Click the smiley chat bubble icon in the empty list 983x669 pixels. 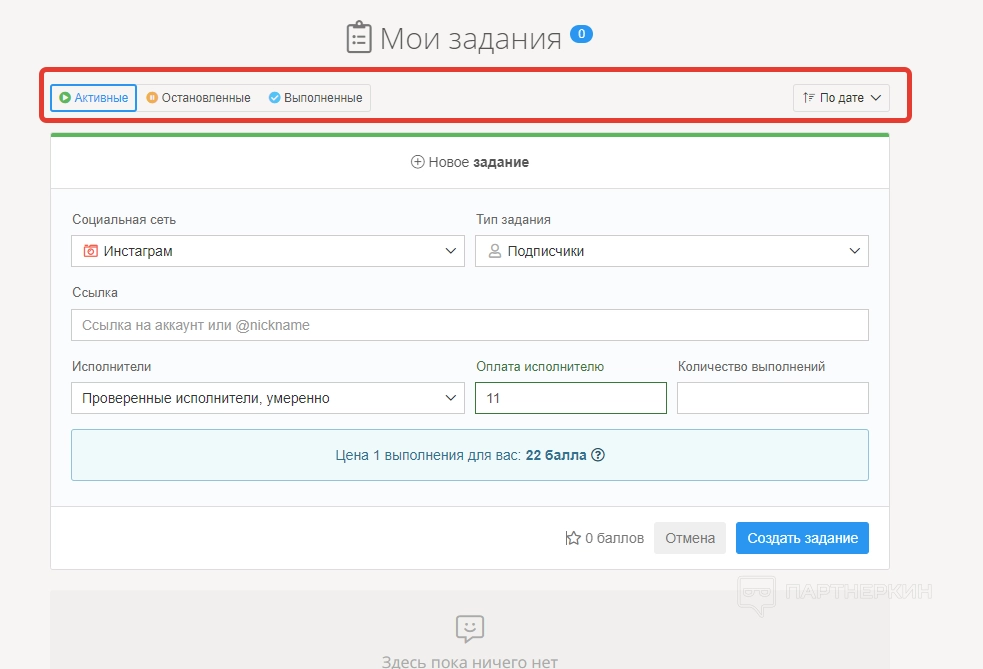point(469,628)
